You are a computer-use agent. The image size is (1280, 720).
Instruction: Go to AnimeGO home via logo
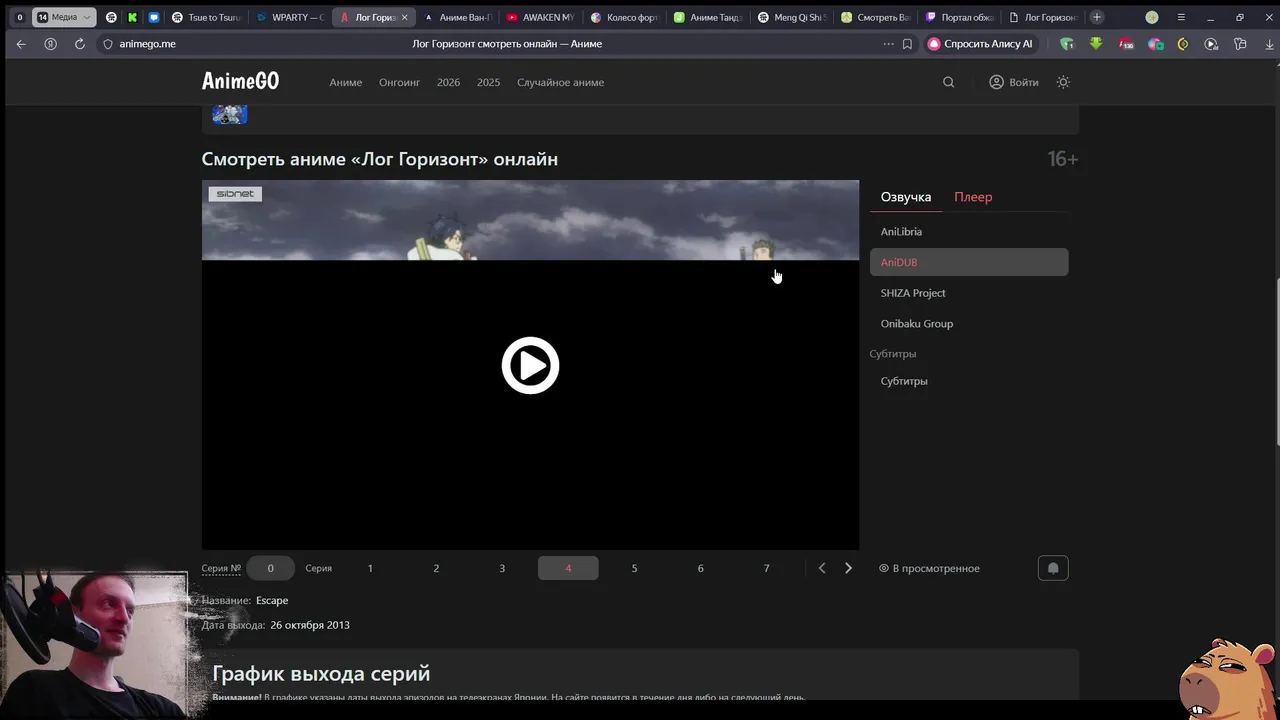coord(240,81)
